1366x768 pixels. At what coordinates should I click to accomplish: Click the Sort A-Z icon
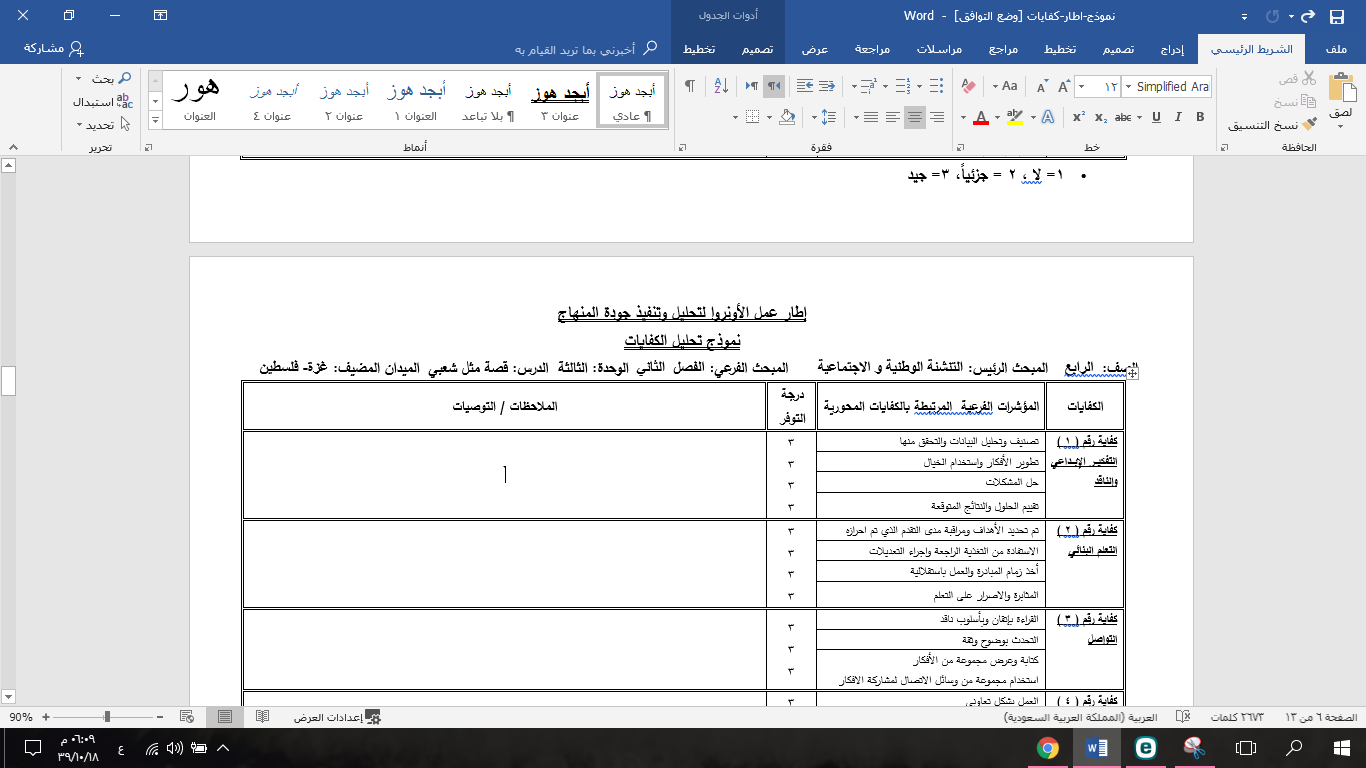coord(718,86)
